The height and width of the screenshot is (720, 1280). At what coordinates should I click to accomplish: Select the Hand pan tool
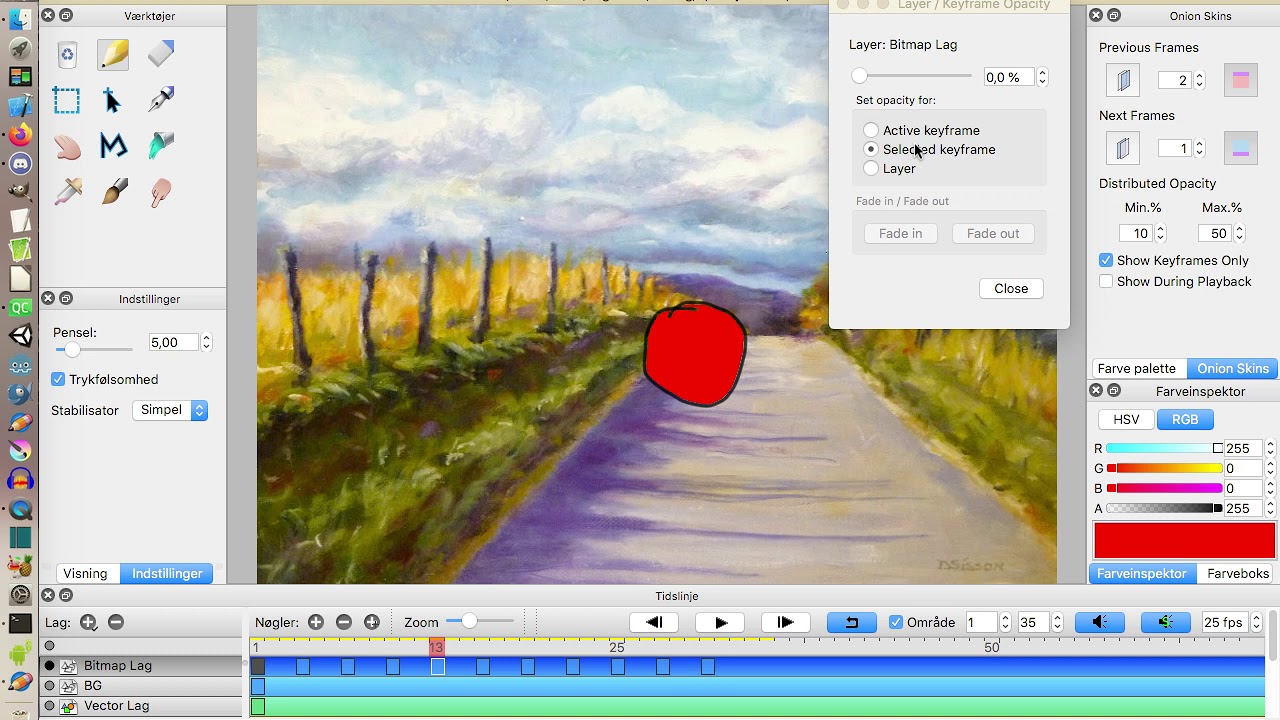click(67, 147)
